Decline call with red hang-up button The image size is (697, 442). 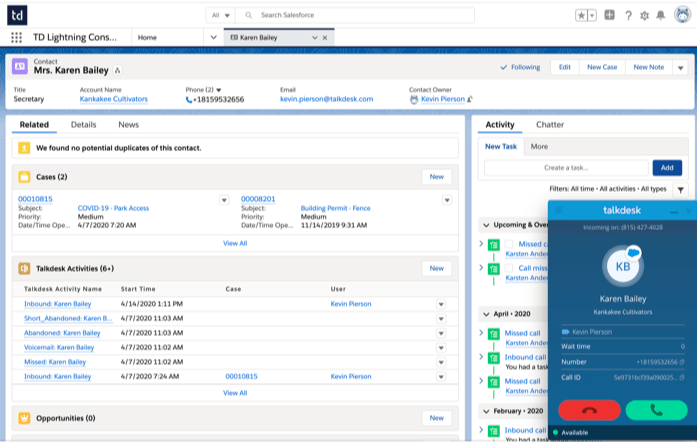point(589,410)
